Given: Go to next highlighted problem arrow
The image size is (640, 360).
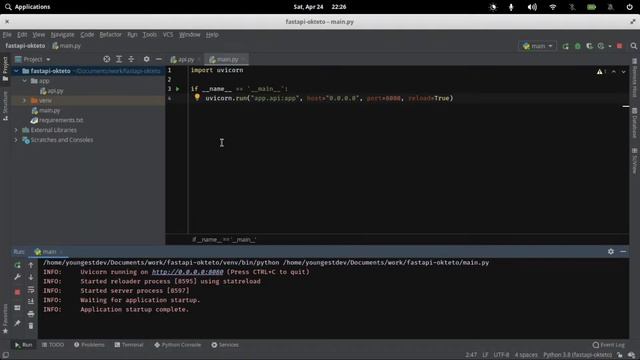Looking at the screenshot, I should pyautogui.click(x=624, y=71).
